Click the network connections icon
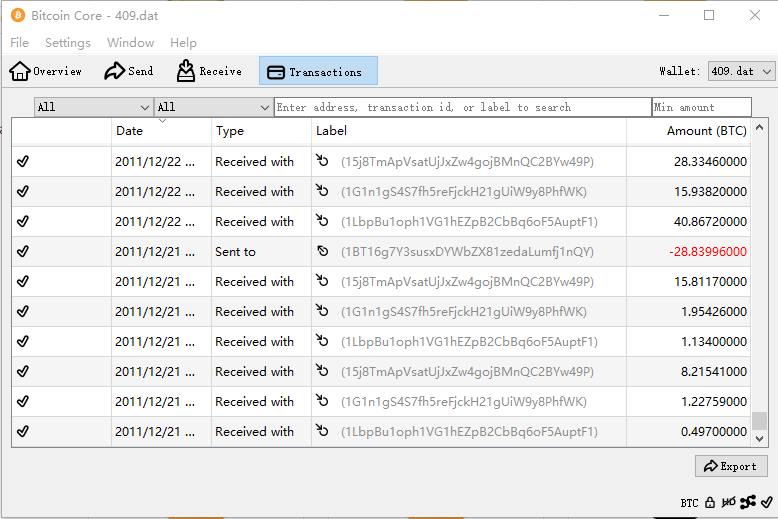Viewport: 778px width, 519px height. (x=747, y=503)
